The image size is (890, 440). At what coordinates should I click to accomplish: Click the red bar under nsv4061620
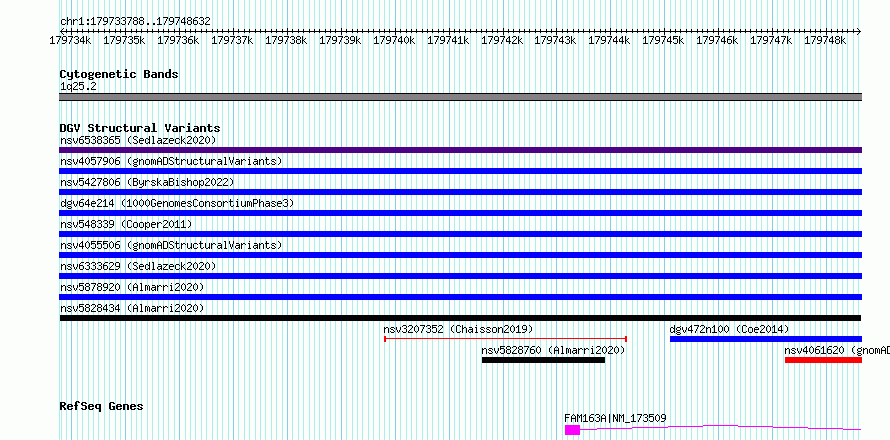point(824,360)
